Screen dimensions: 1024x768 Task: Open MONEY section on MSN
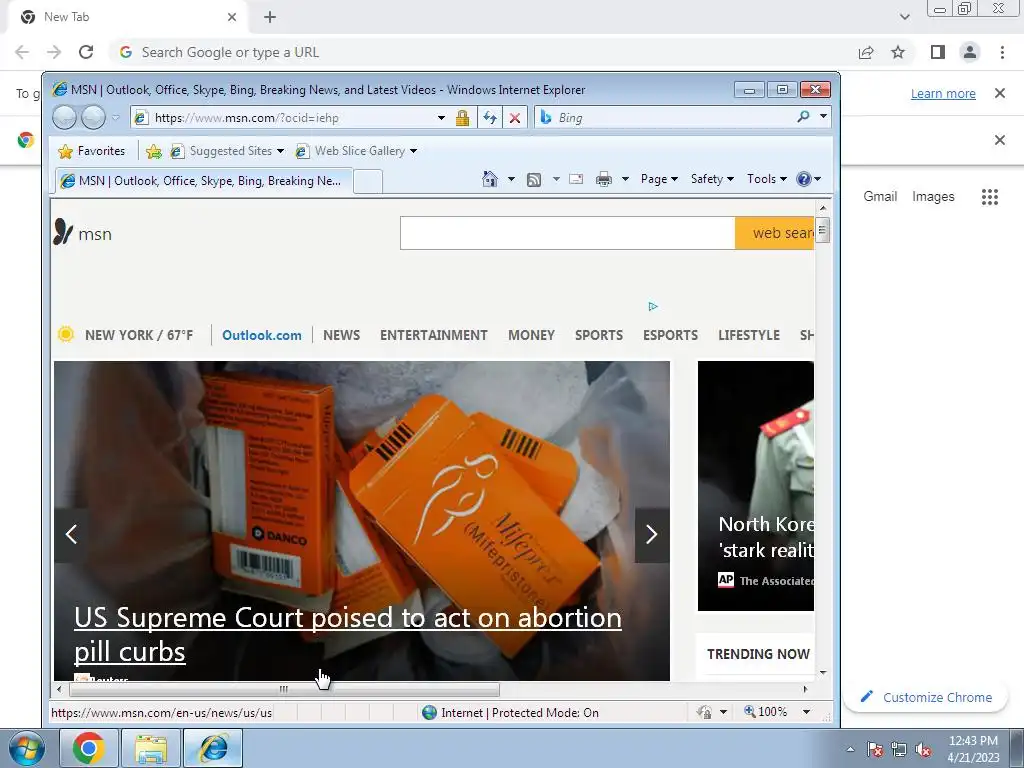[x=532, y=335]
